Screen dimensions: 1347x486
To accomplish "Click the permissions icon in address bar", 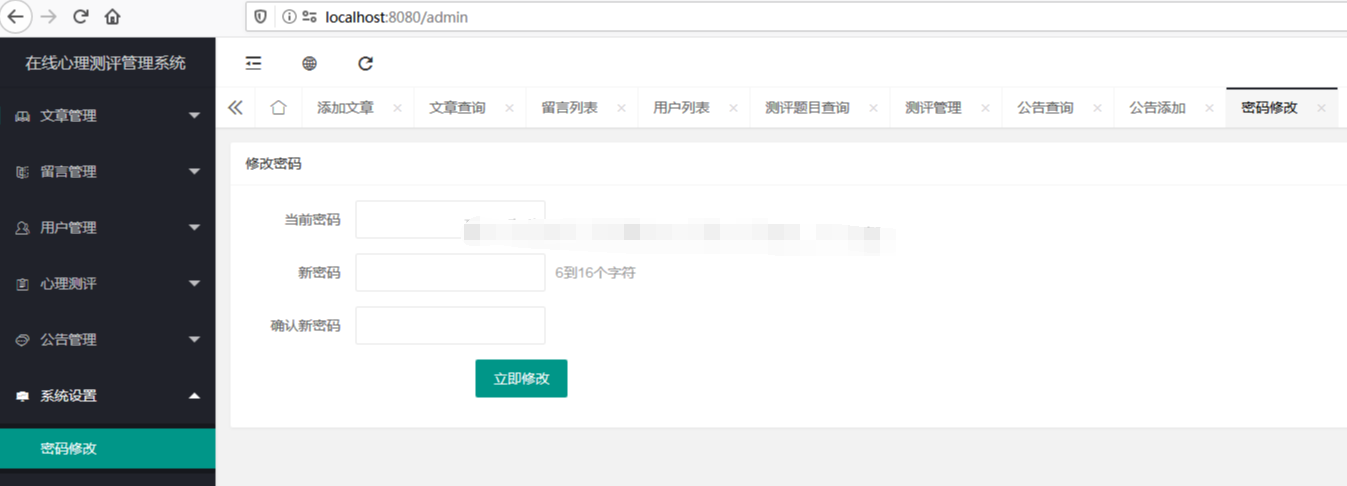I will (x=310, y=17).
